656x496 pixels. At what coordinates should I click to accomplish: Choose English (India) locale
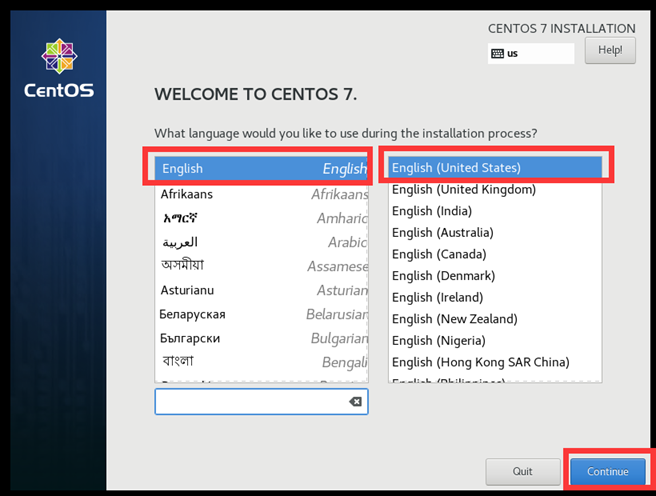coord(495,211)
